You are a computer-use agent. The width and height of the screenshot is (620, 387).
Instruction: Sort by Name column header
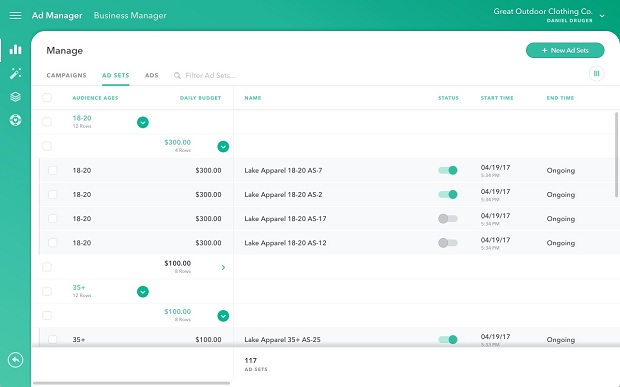[x=253, y=98]
